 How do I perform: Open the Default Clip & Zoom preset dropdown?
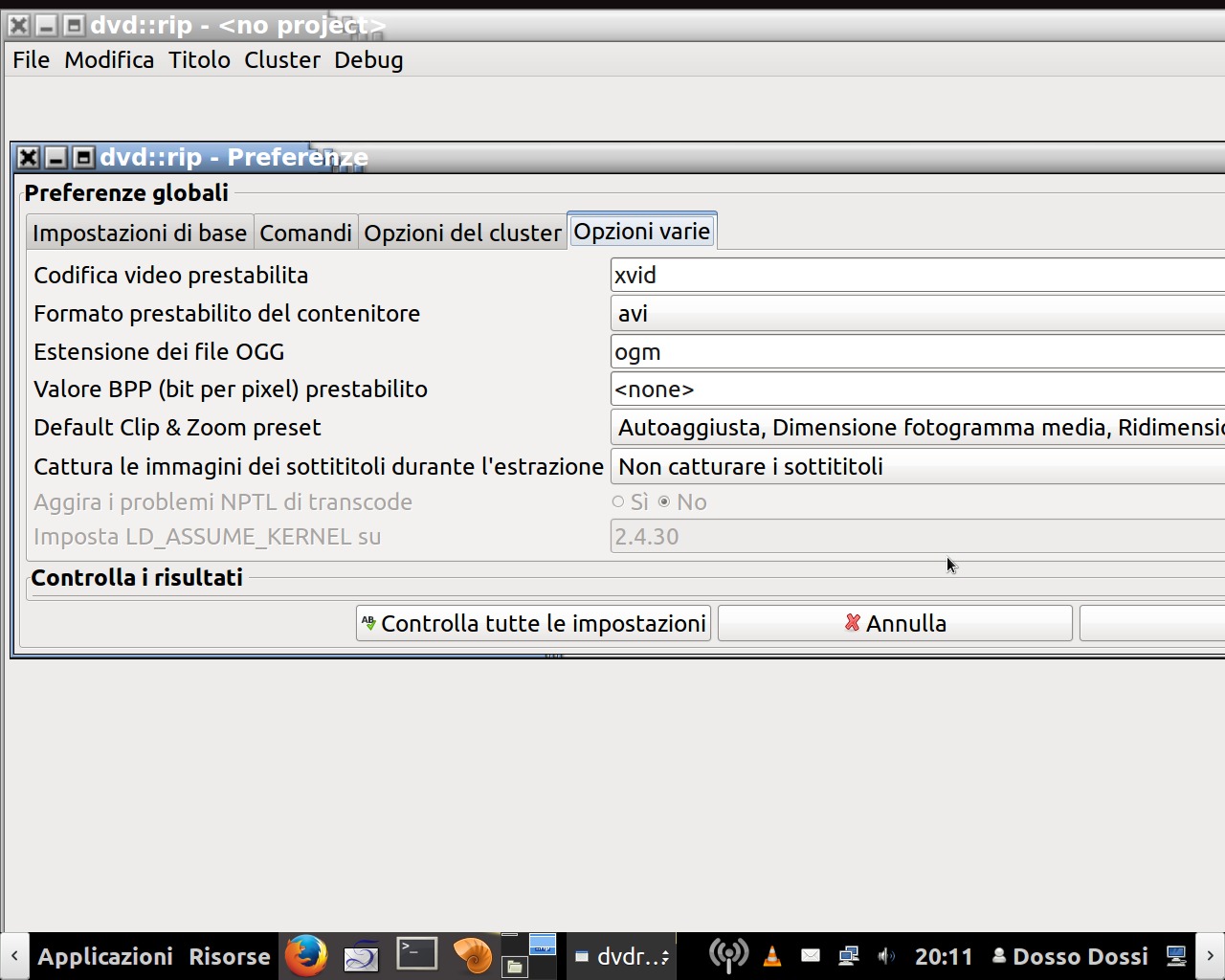(x=918, y=427)
